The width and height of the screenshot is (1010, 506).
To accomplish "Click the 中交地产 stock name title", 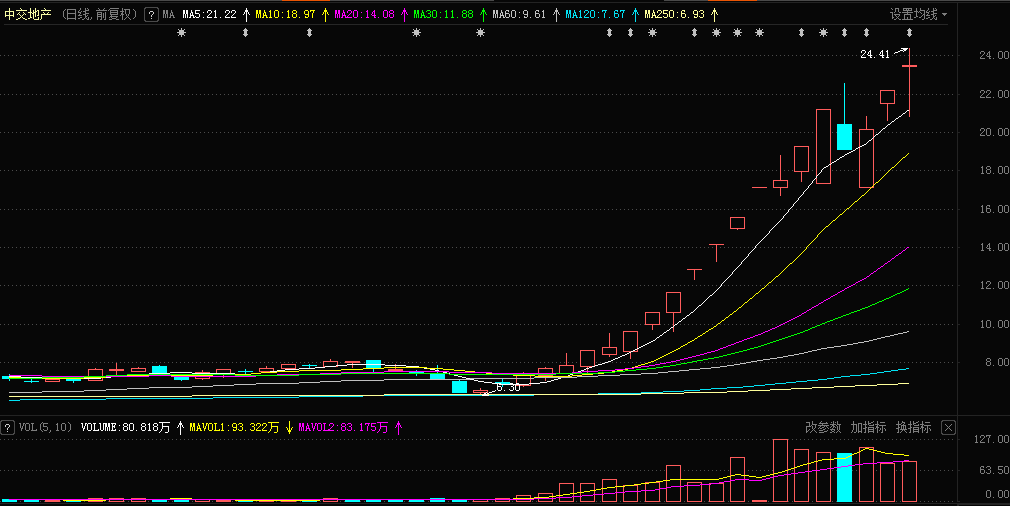I will point(28,14).
